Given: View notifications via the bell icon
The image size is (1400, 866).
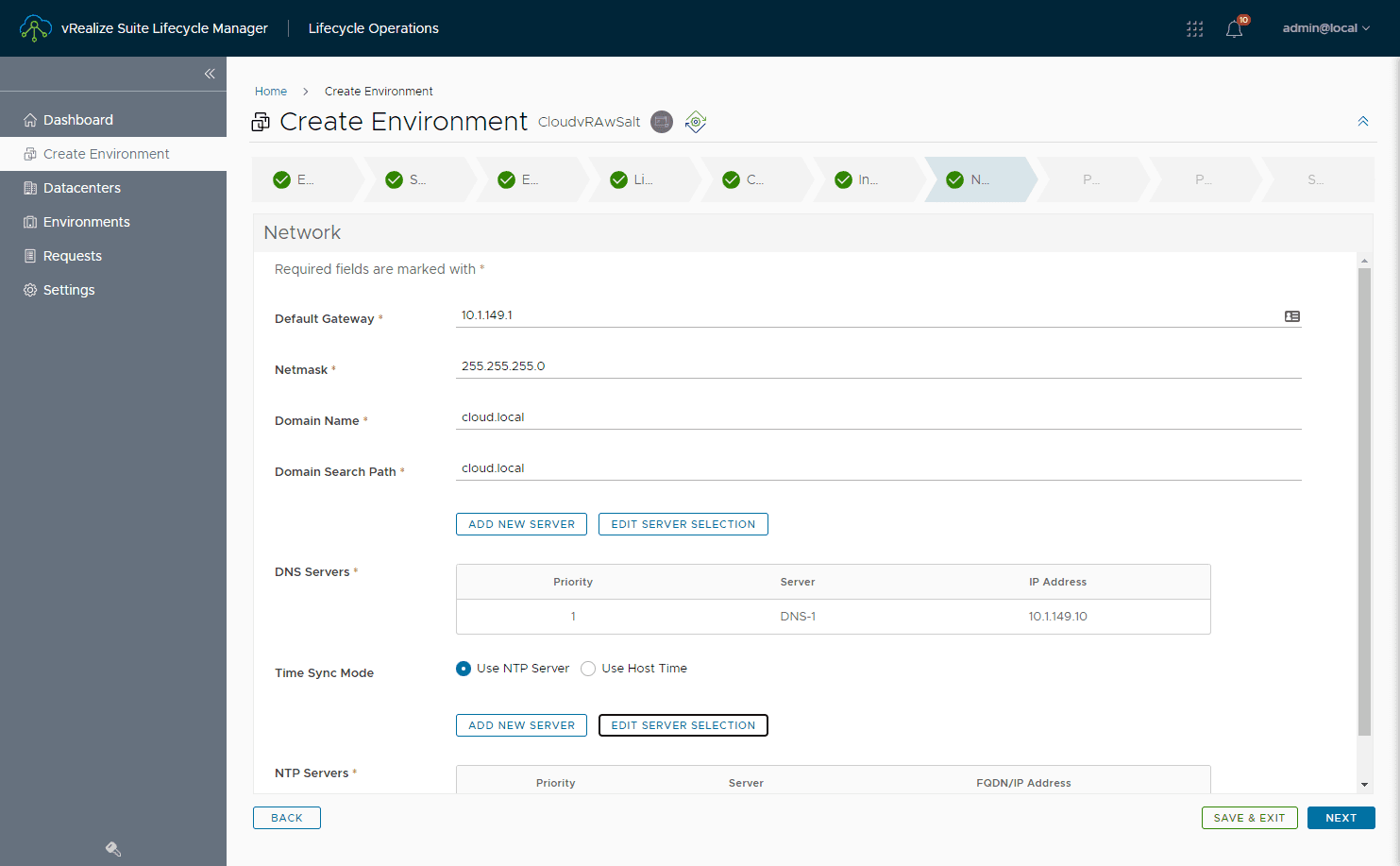Looking at the screenshot, I should pyautogui.click(x=1234, y=28).
